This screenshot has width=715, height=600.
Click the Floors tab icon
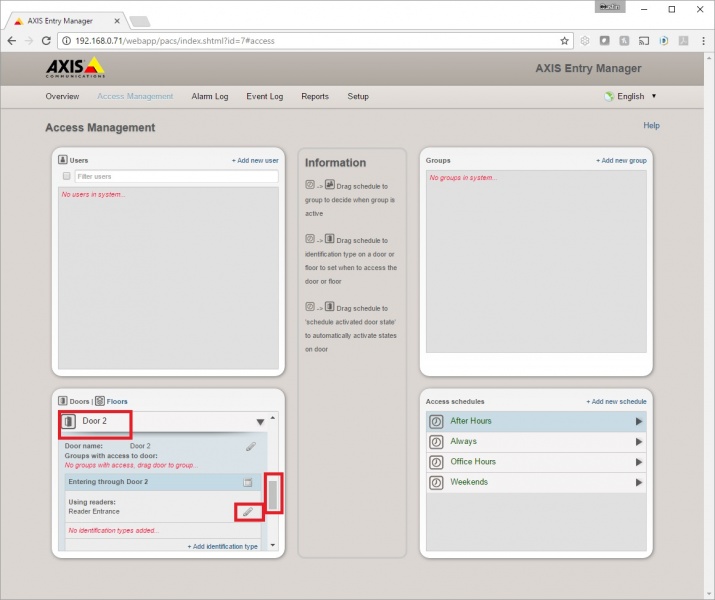100,401
